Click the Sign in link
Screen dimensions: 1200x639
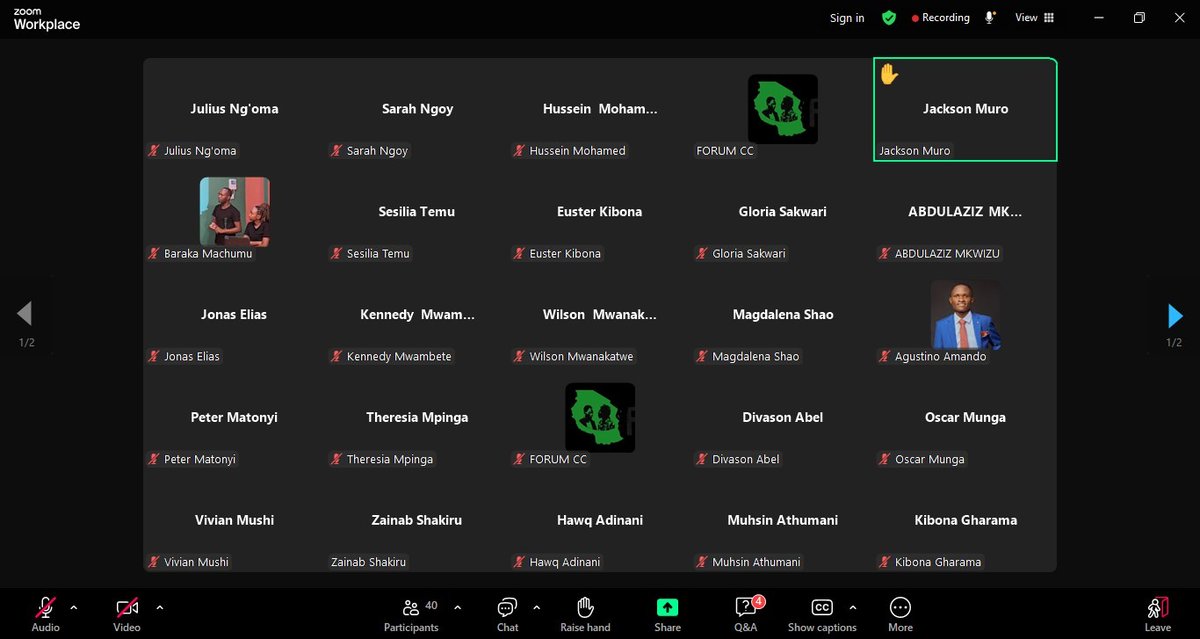coord(847,18)
